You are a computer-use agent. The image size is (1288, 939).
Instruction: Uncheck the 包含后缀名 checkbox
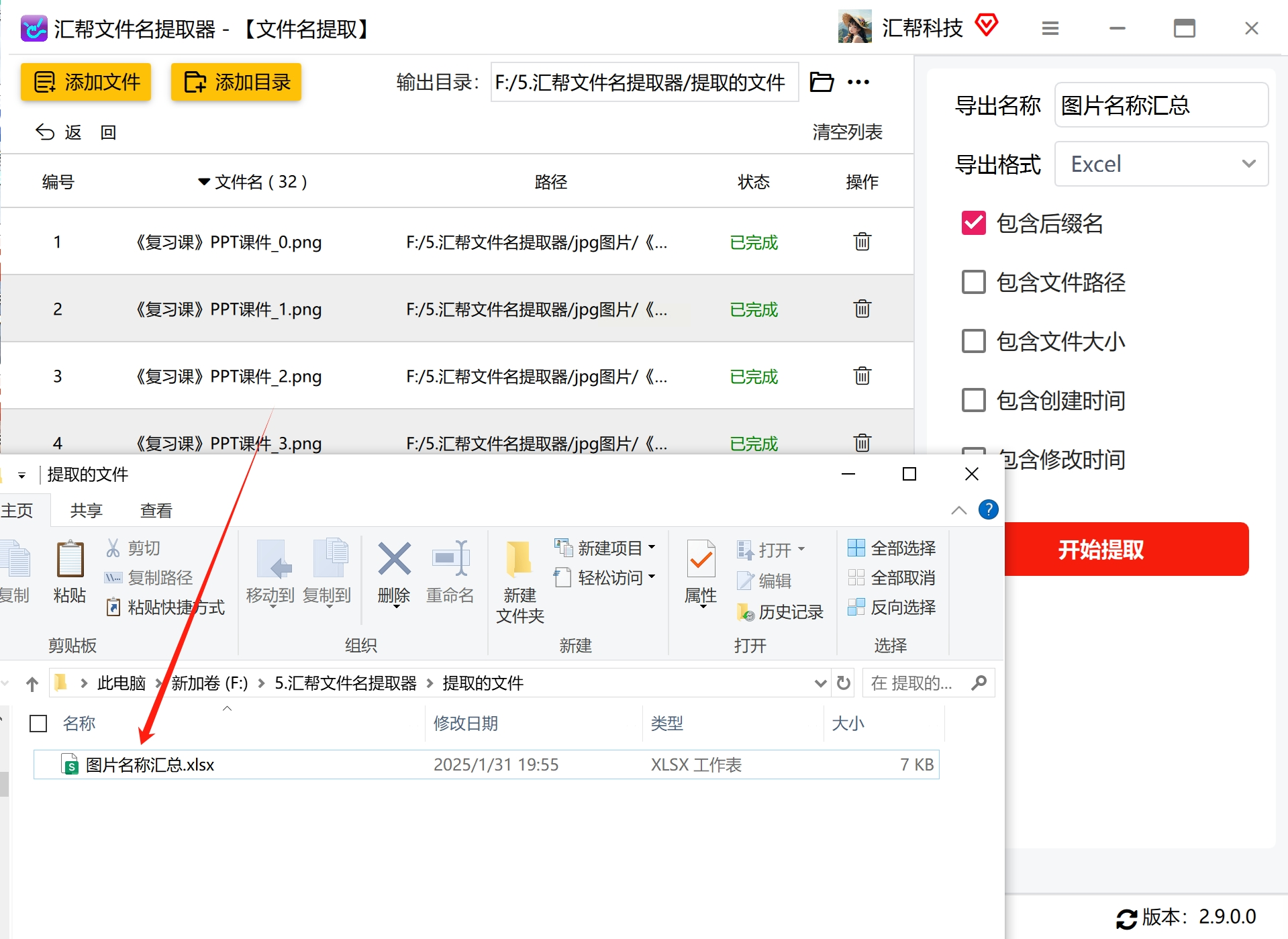pyautogui.click(x=973, y=224)
